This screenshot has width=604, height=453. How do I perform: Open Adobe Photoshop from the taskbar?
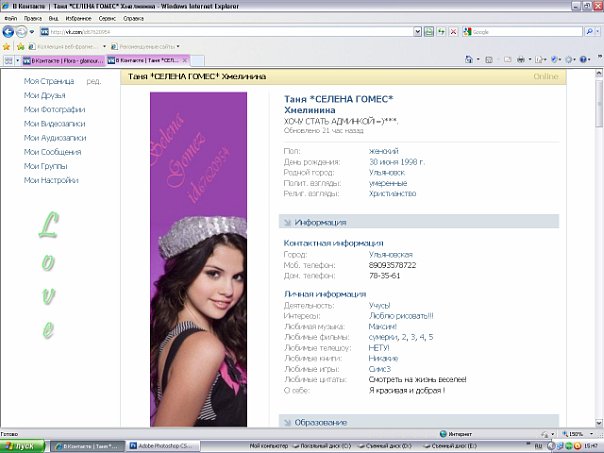pyautogui.click(x=165, y=445)
